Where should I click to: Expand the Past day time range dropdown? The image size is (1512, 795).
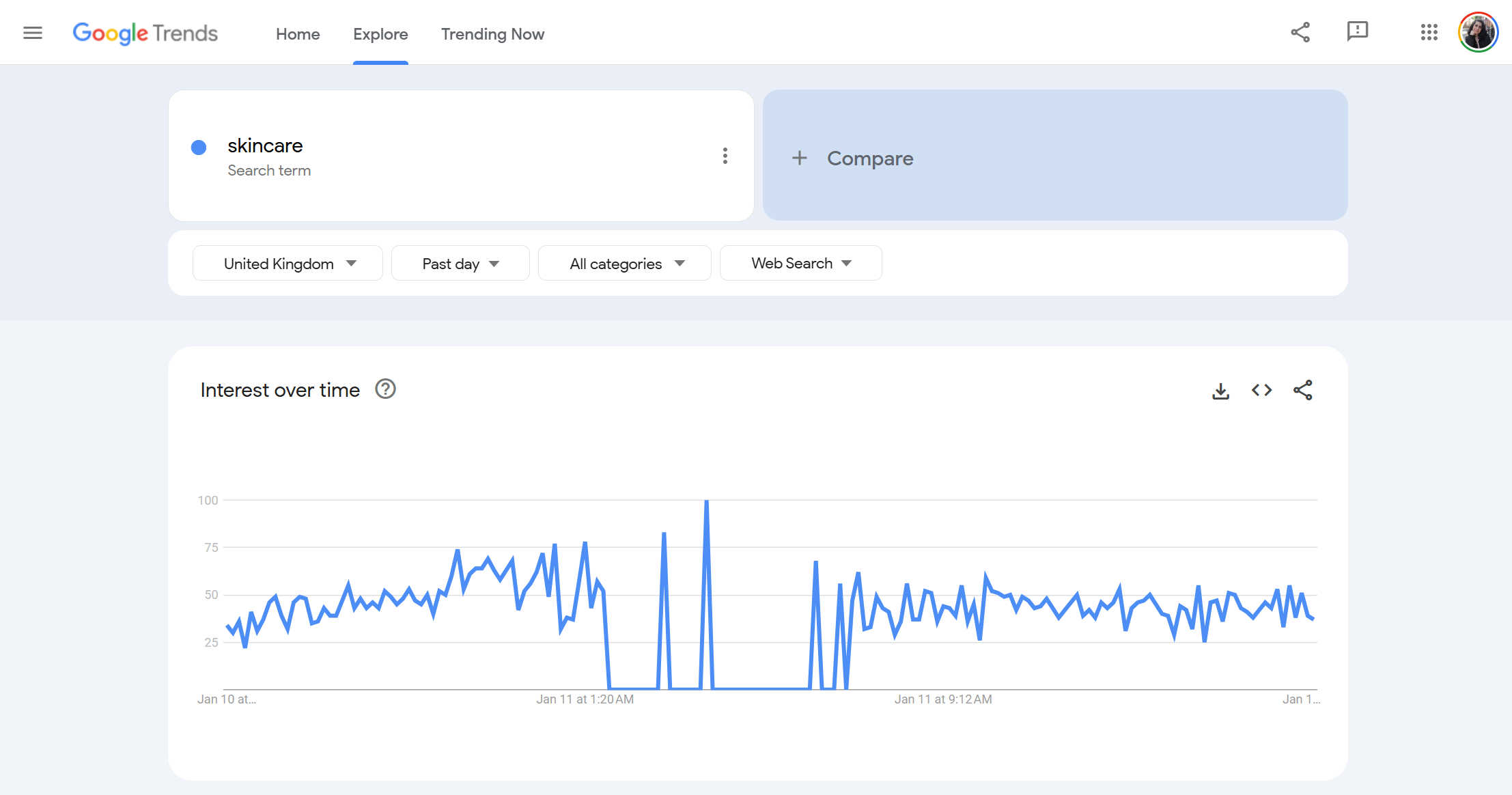[460, 264]
